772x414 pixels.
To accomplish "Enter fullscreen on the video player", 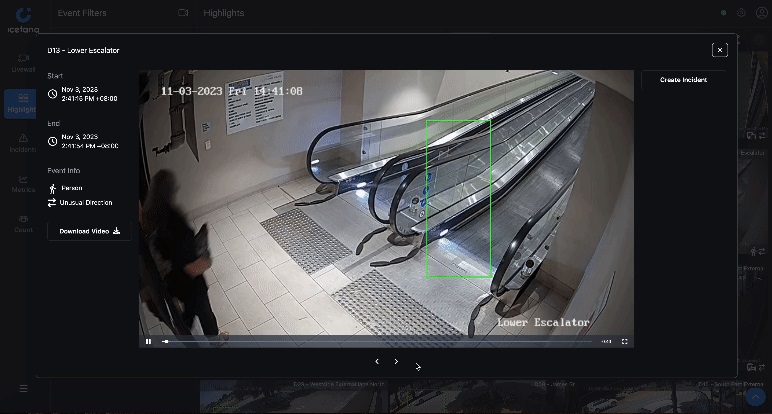I will (x=624, y=341).
